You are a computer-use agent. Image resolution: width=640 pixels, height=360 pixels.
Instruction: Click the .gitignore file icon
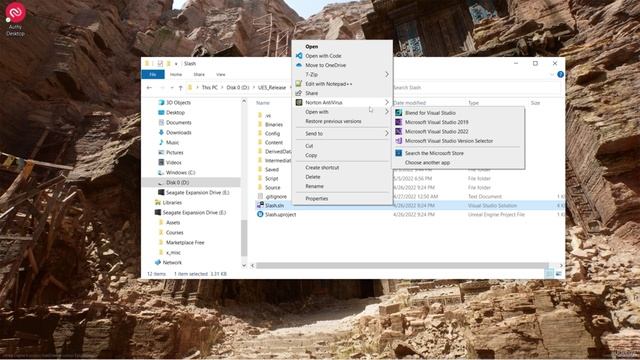coord(260,196)
